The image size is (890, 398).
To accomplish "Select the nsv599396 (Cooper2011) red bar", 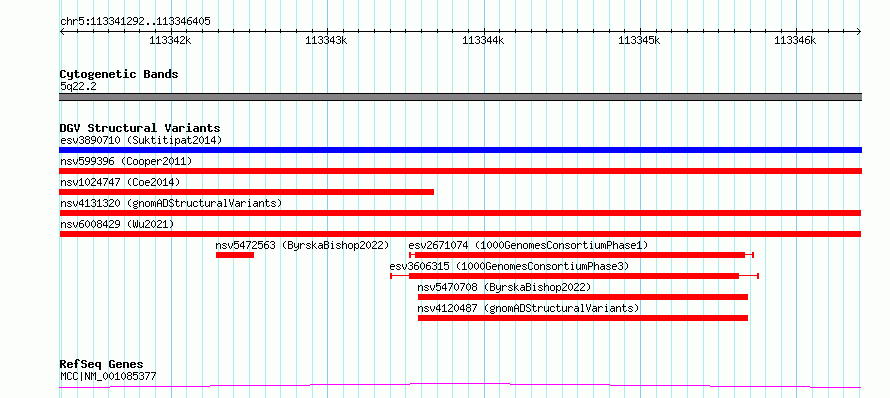I will [x=460, y=171].
